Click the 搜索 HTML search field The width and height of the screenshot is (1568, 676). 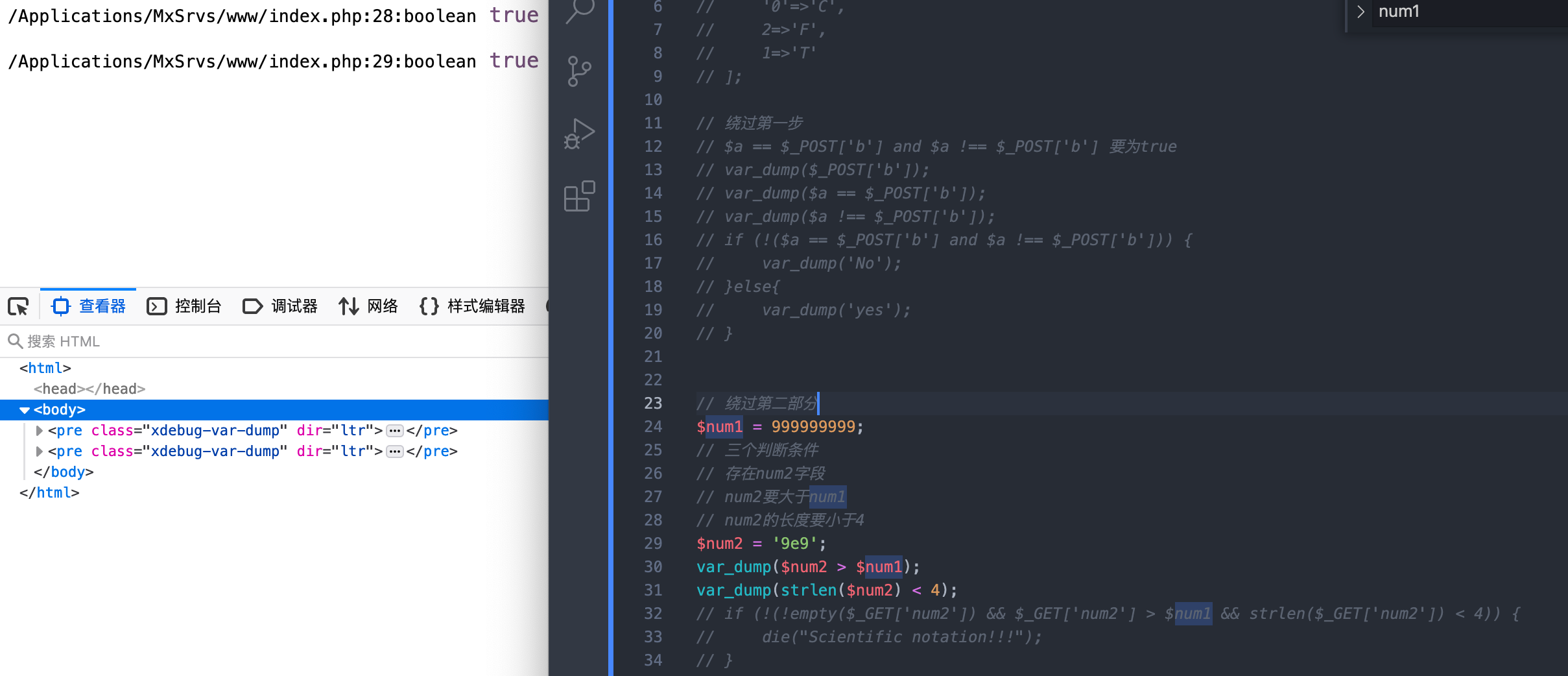(x=274, y=341)
